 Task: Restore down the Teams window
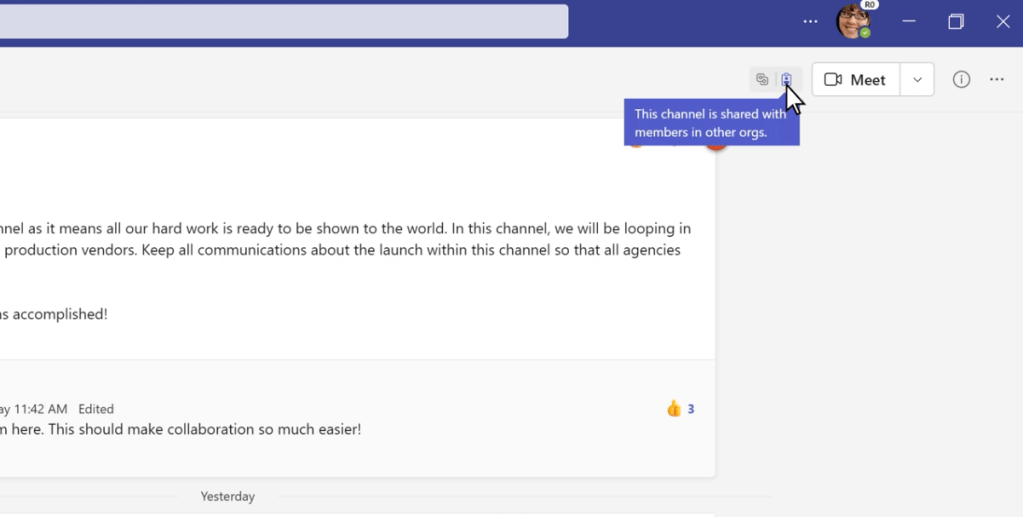point(956,22)
